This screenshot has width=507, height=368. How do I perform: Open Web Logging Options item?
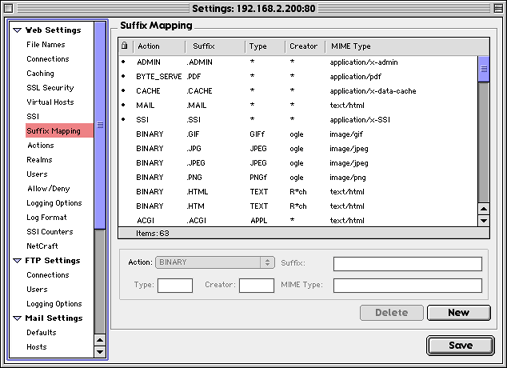click(54, 203)
